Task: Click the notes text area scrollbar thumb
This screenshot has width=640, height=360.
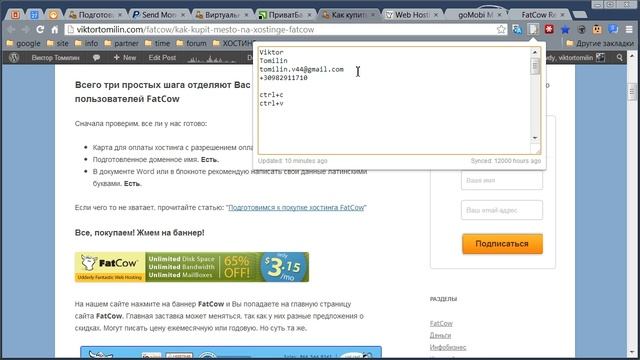Action: [x=535, y=66]
